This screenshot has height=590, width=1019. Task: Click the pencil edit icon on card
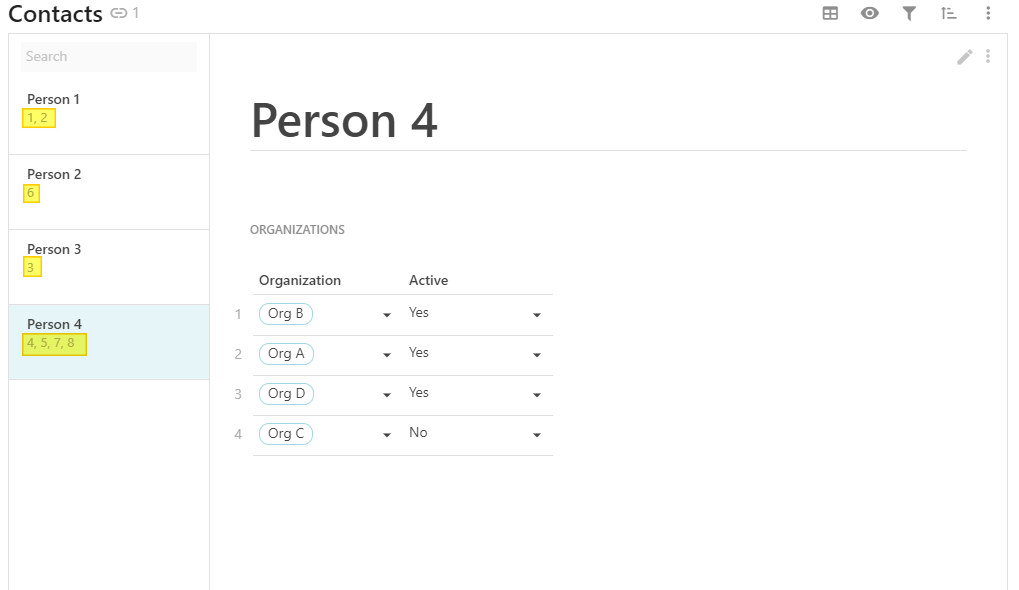965,57
